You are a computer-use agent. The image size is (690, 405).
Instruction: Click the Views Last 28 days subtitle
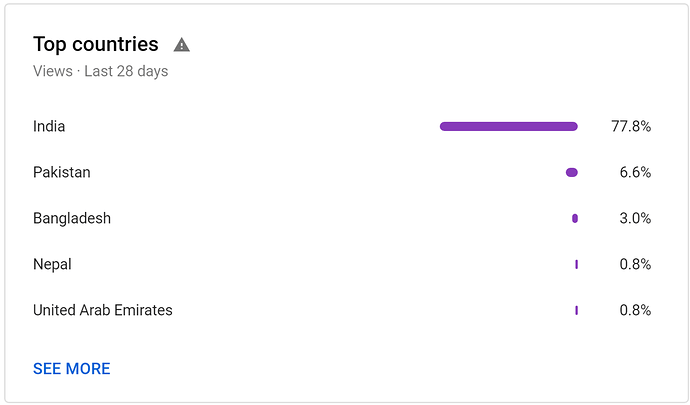tap(100, 71)
